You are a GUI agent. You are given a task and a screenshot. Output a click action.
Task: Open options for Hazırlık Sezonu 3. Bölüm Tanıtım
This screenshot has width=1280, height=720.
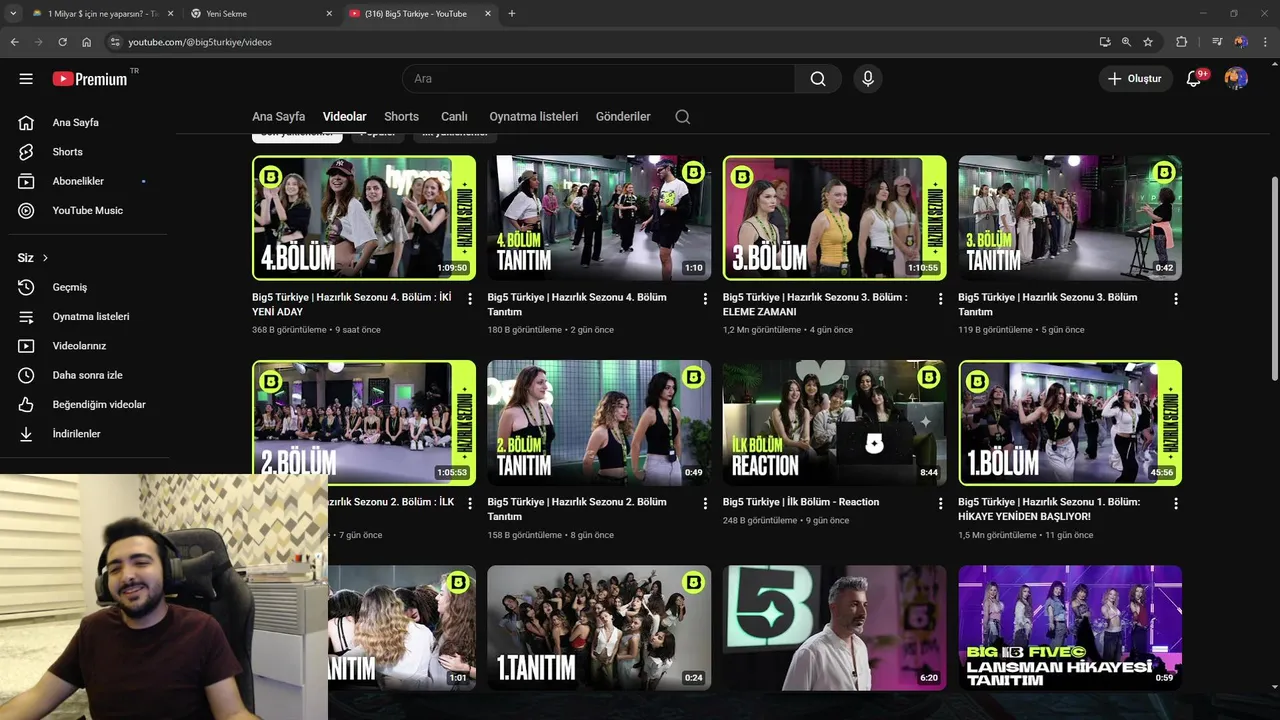point(1176,299)
